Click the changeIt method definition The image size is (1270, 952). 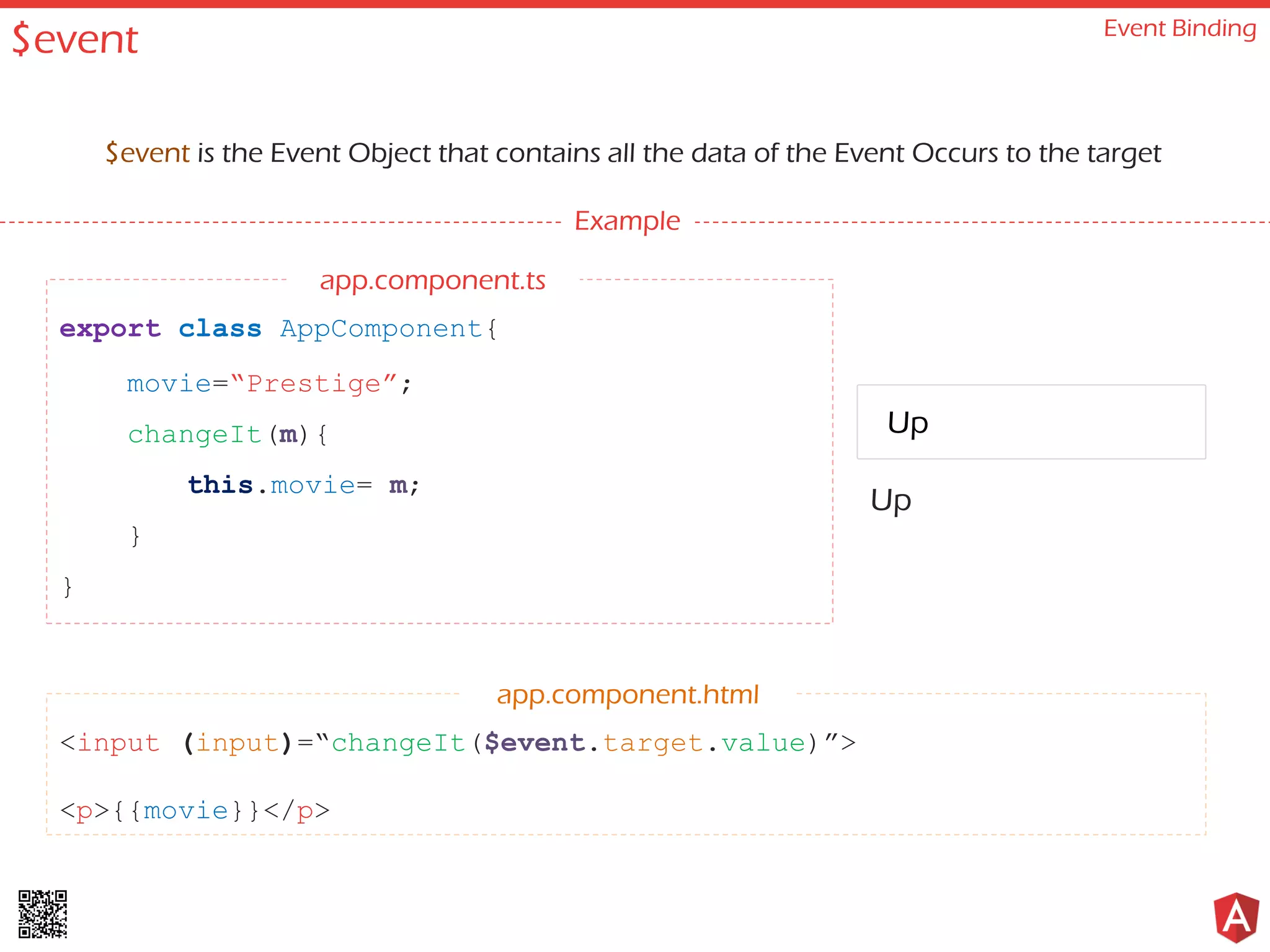195,434
